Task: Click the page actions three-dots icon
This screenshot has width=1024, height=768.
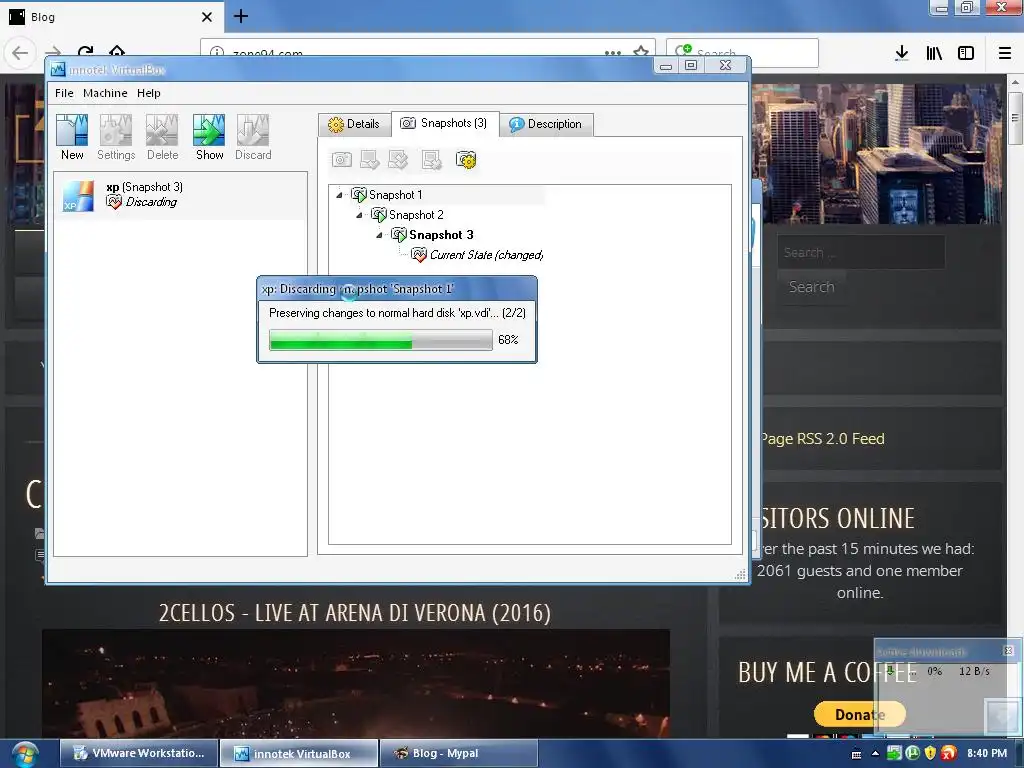Action: 613,53
